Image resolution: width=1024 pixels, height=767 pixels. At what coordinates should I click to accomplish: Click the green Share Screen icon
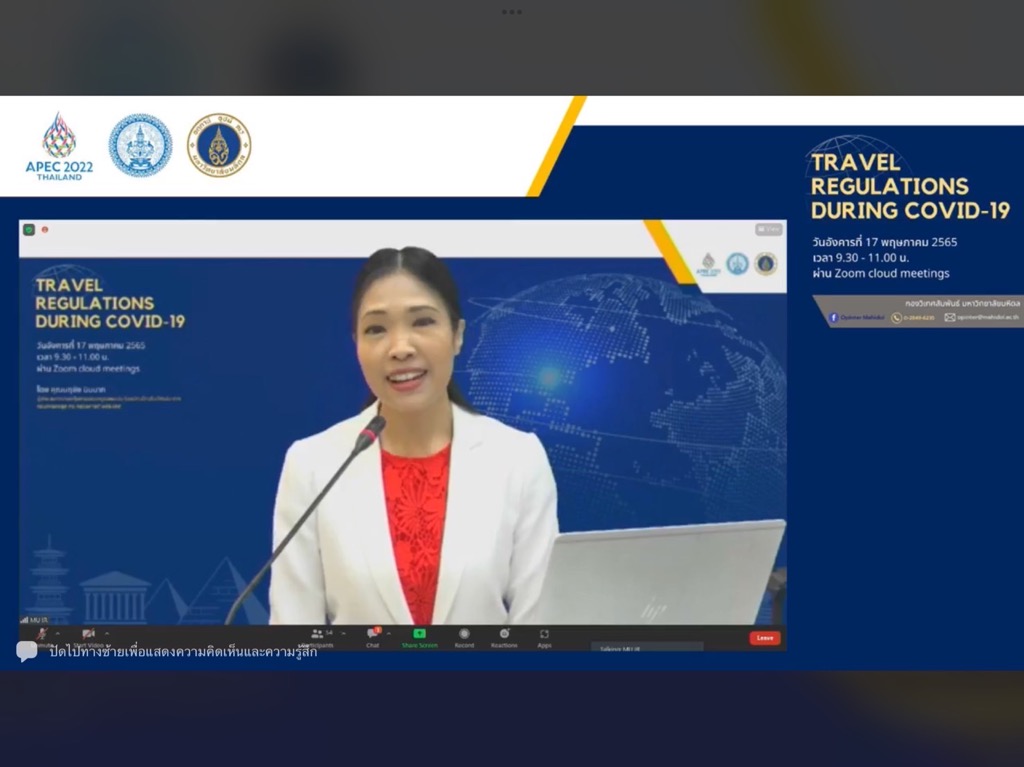pyautogui.click(x=419, y=633)
